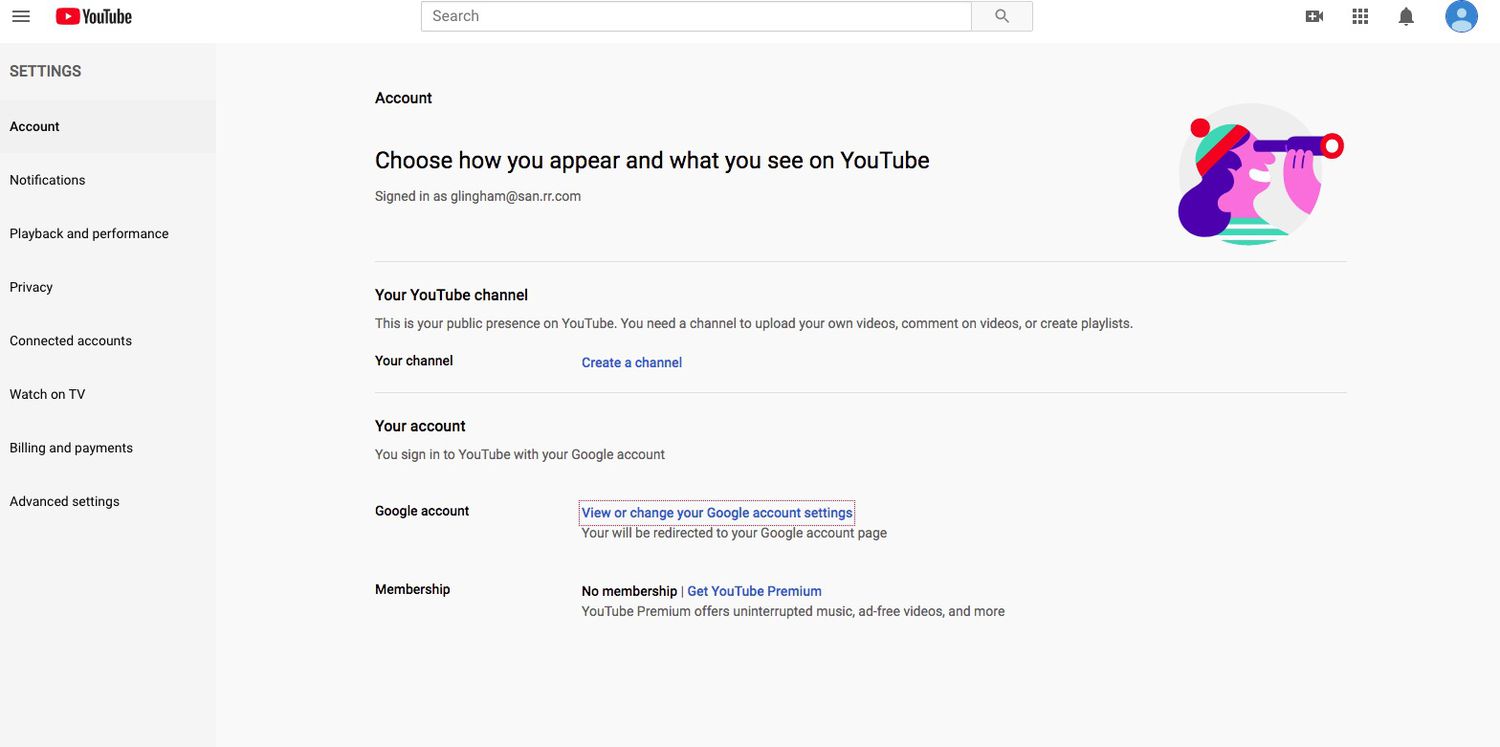Viewport: 1500px width, 747px height.
Task: Open Connected accounts settings
Action: (71, 341)
